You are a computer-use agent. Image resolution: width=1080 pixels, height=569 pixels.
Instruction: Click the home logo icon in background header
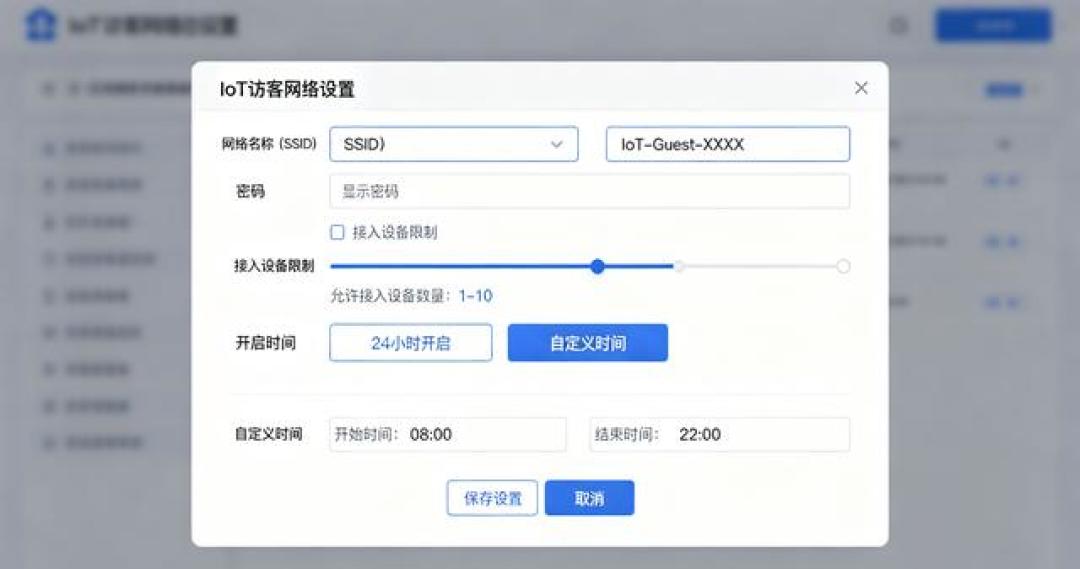(40, 25)
